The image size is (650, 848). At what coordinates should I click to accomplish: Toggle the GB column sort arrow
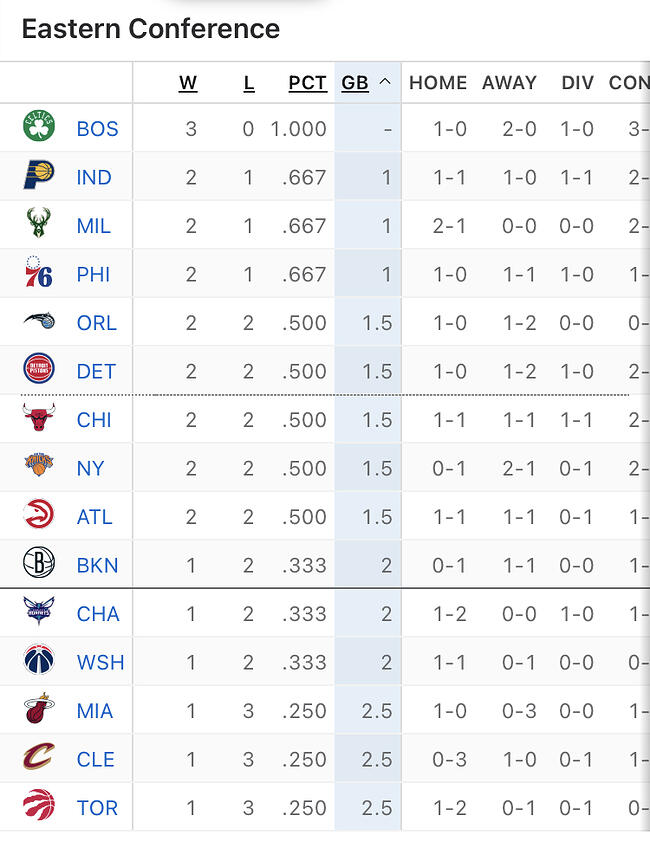pos(385,83)
